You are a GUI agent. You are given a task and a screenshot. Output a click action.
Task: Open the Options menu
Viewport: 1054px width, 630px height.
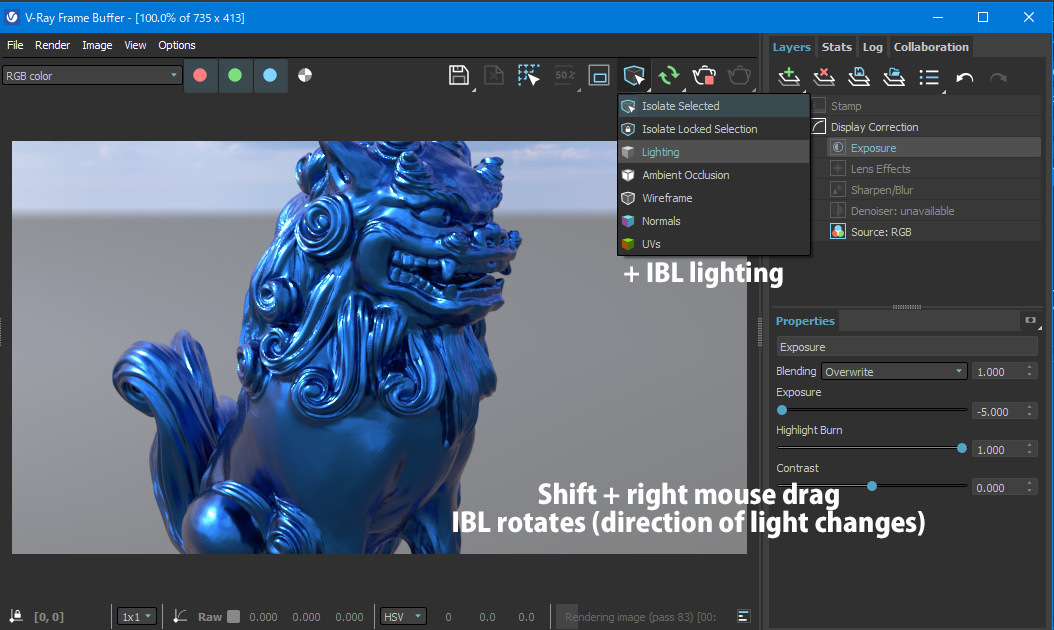pyautogui.click(x=177, y=45)
